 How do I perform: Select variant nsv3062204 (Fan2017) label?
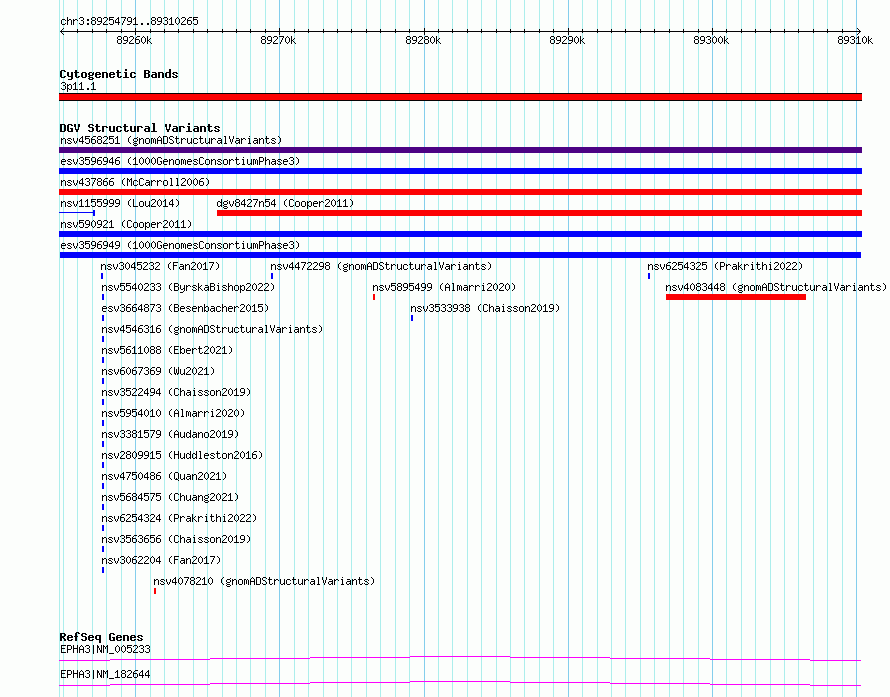[161, 560]
